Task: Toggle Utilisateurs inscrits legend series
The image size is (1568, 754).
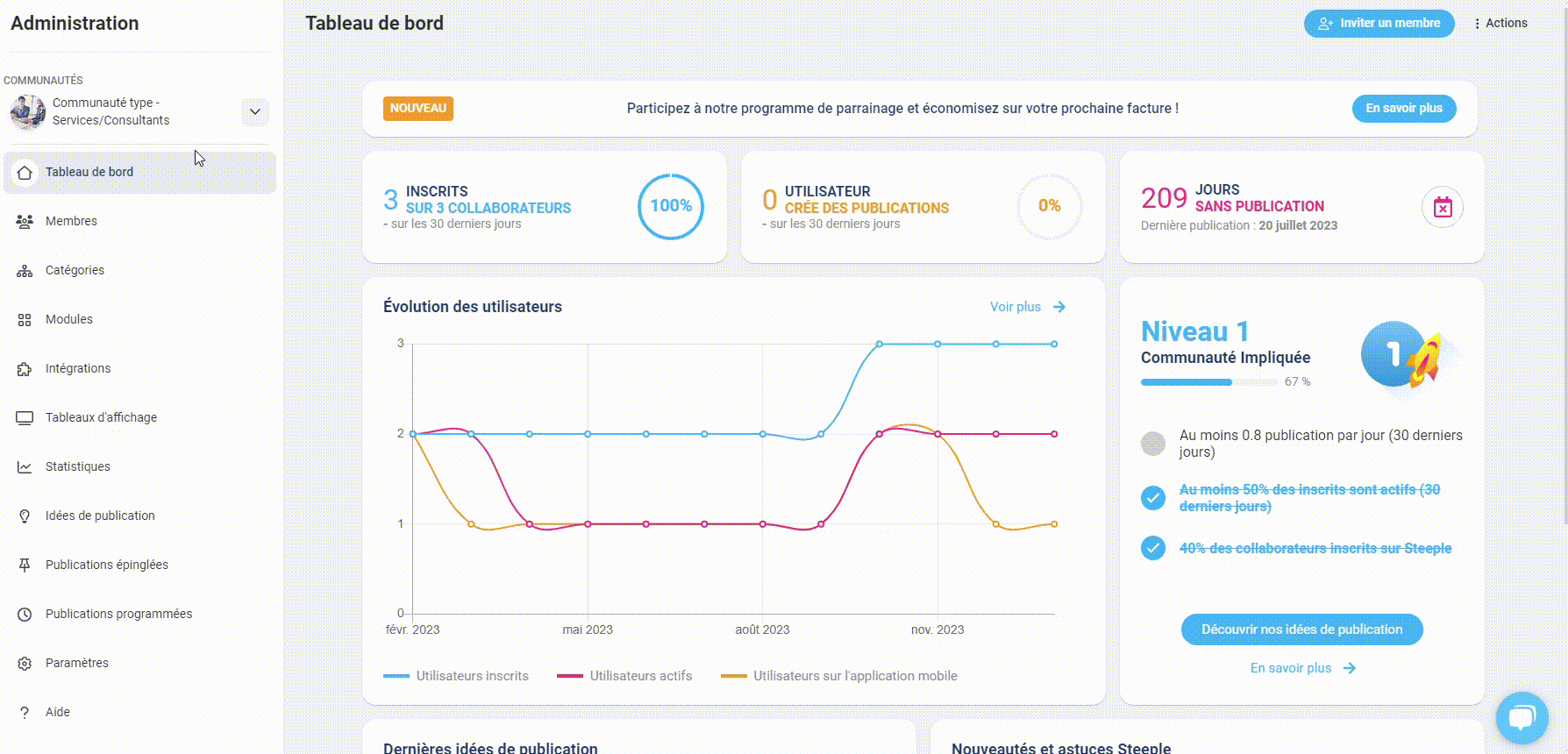Action: coord(456,676)
